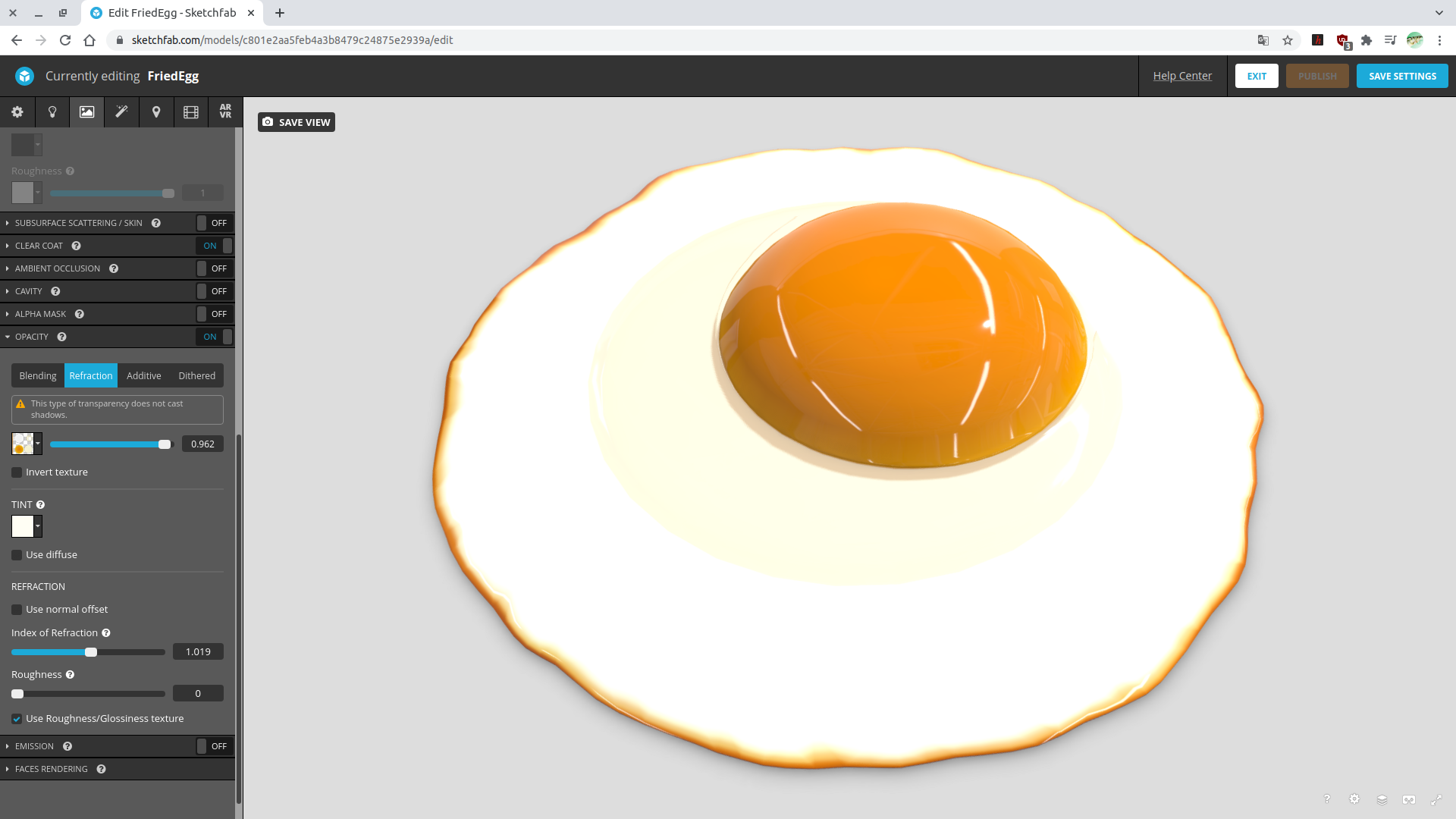Open the Post-processing magic wand tab
Screen dimensions: 1456x819
pos(121,112)
